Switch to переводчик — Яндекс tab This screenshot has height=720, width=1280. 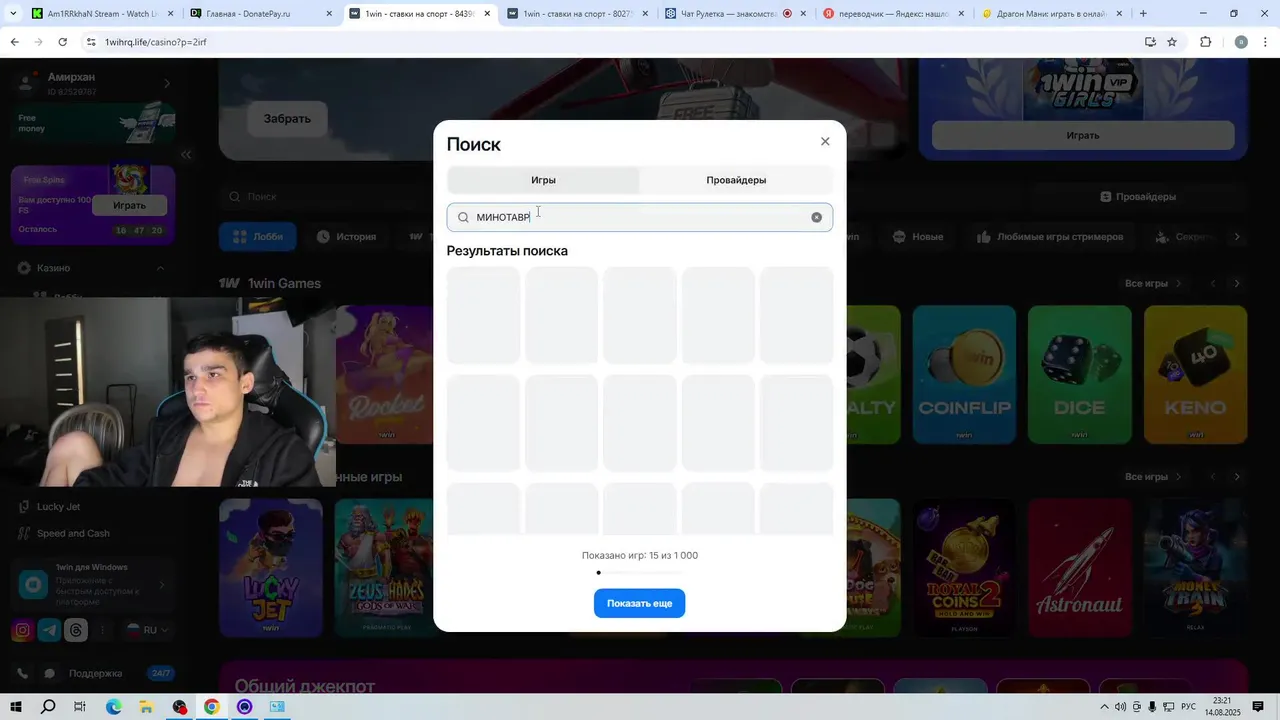[893, 14]
